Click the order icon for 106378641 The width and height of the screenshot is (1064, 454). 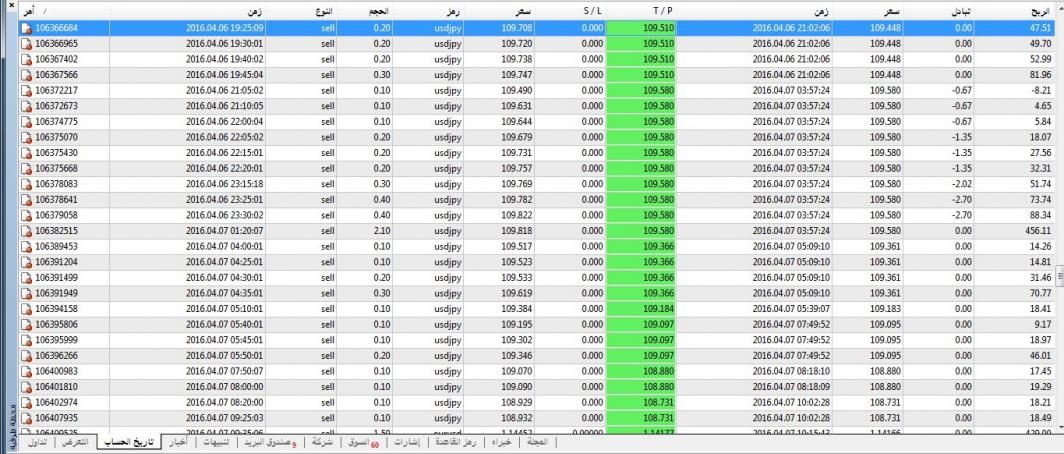[26, 200]
